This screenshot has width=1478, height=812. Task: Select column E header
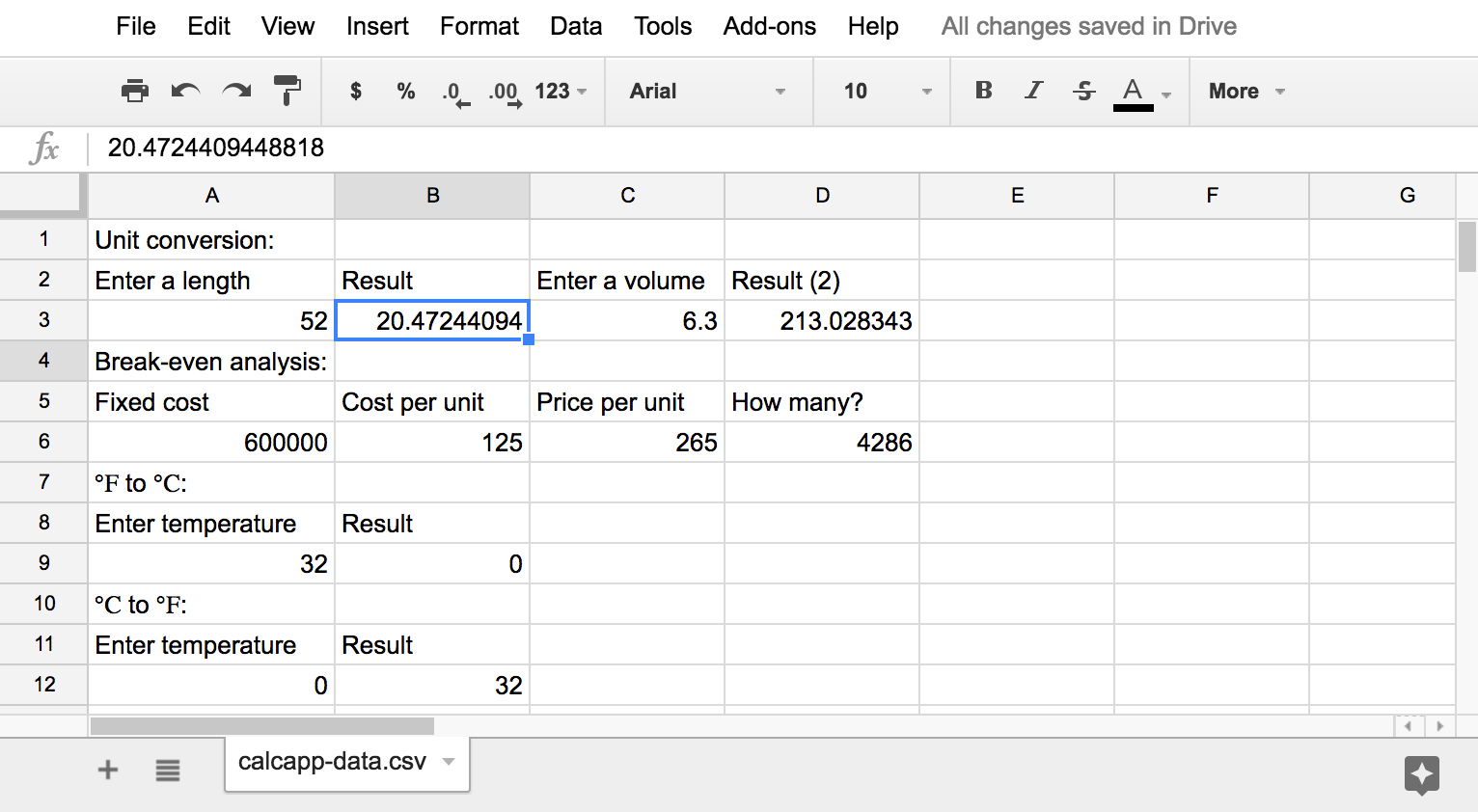pyautogui.click(x=1017, y=196)
